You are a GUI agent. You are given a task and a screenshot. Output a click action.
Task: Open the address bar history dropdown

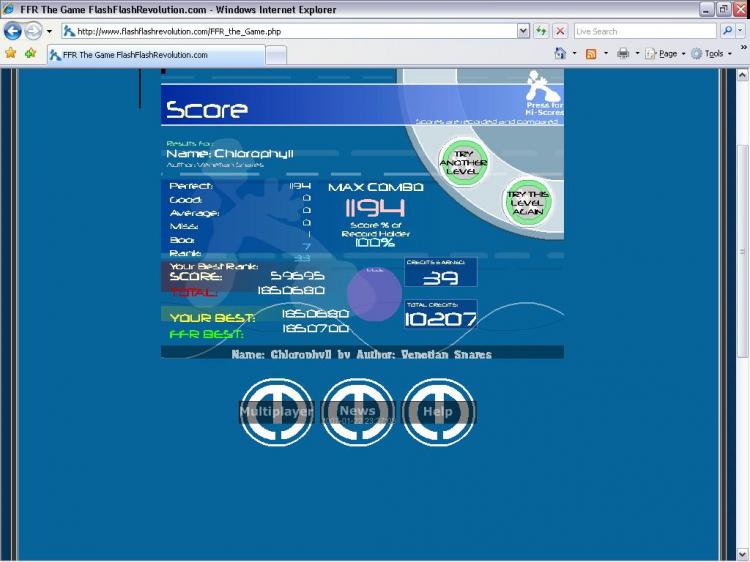tap(523, 31)
